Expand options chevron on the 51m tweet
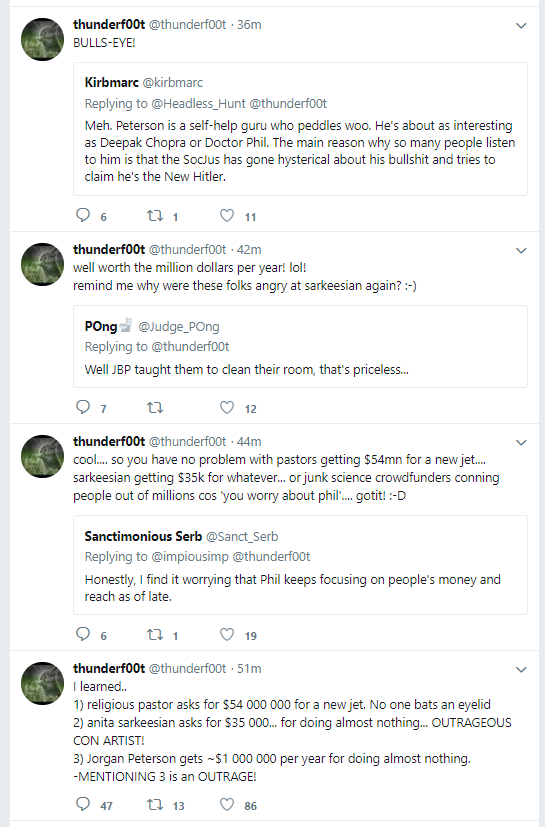This screenshot has width=545, height=827. click(521, 670)
